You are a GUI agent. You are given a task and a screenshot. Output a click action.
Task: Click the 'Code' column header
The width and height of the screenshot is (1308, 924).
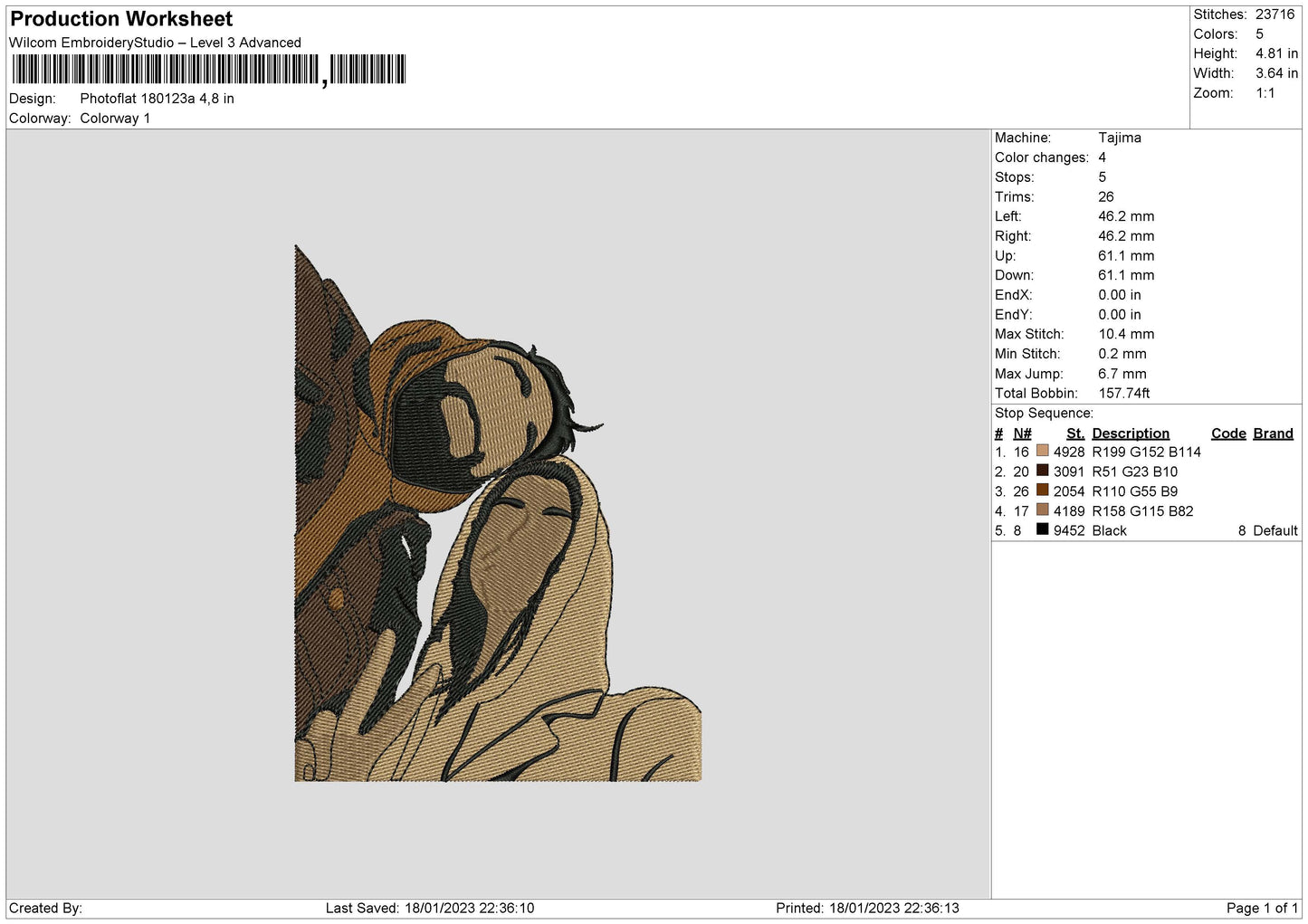click(x=1228, y=433)
